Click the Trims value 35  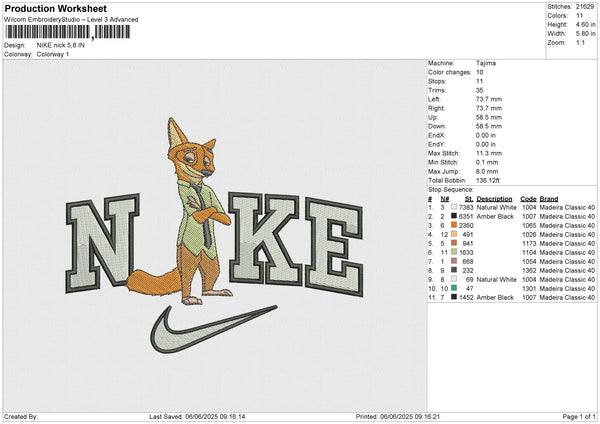[x=479, y=90]
